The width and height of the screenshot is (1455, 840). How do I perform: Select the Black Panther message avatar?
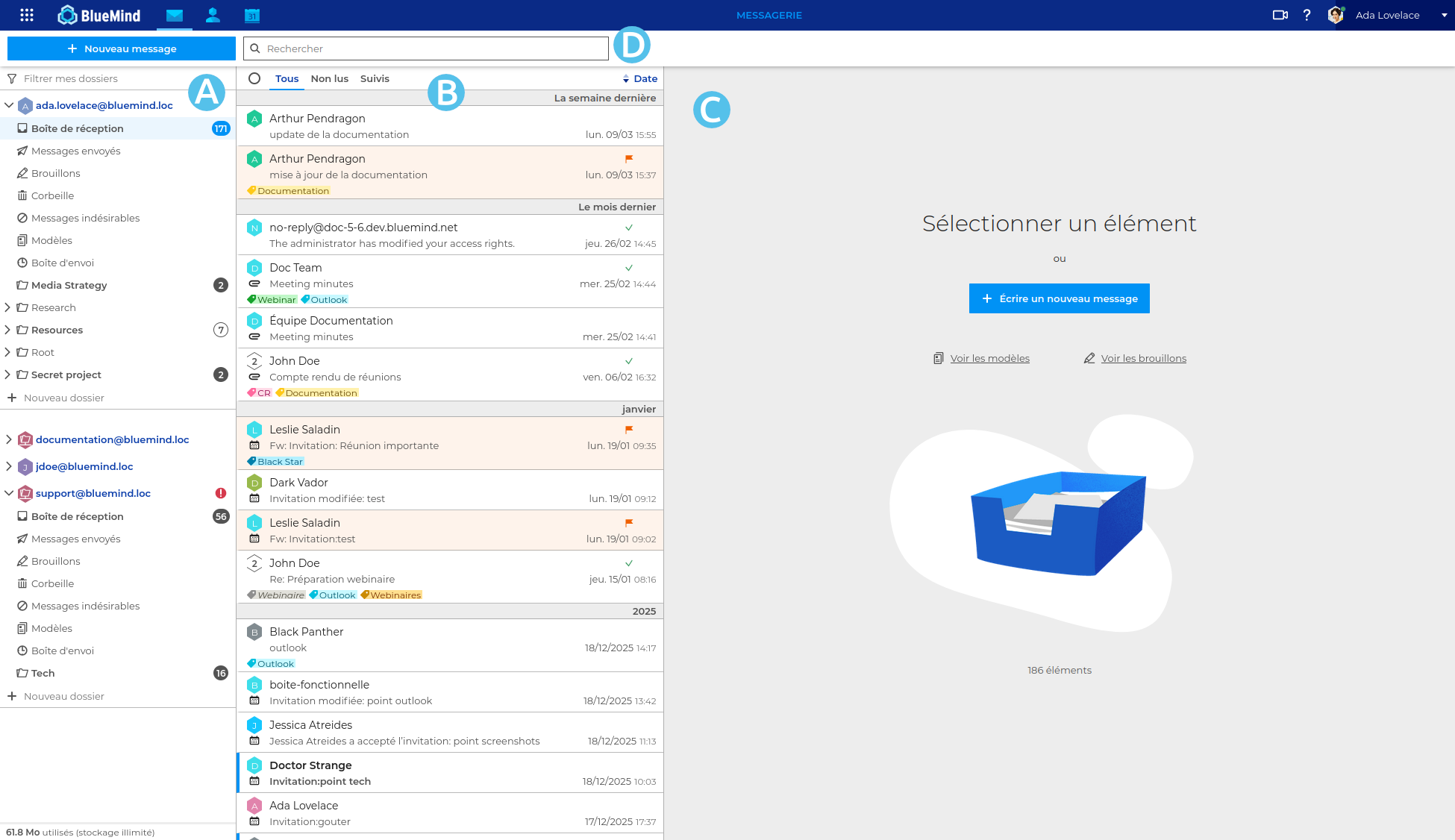(254, 632)
